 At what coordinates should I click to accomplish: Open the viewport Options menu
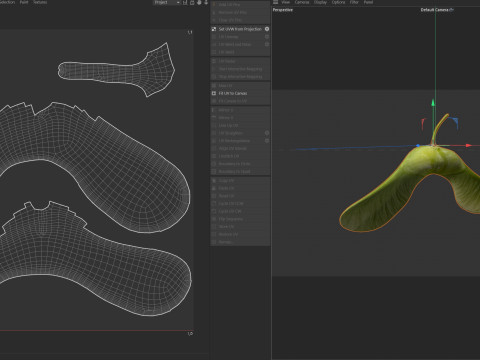pos(338,2)
